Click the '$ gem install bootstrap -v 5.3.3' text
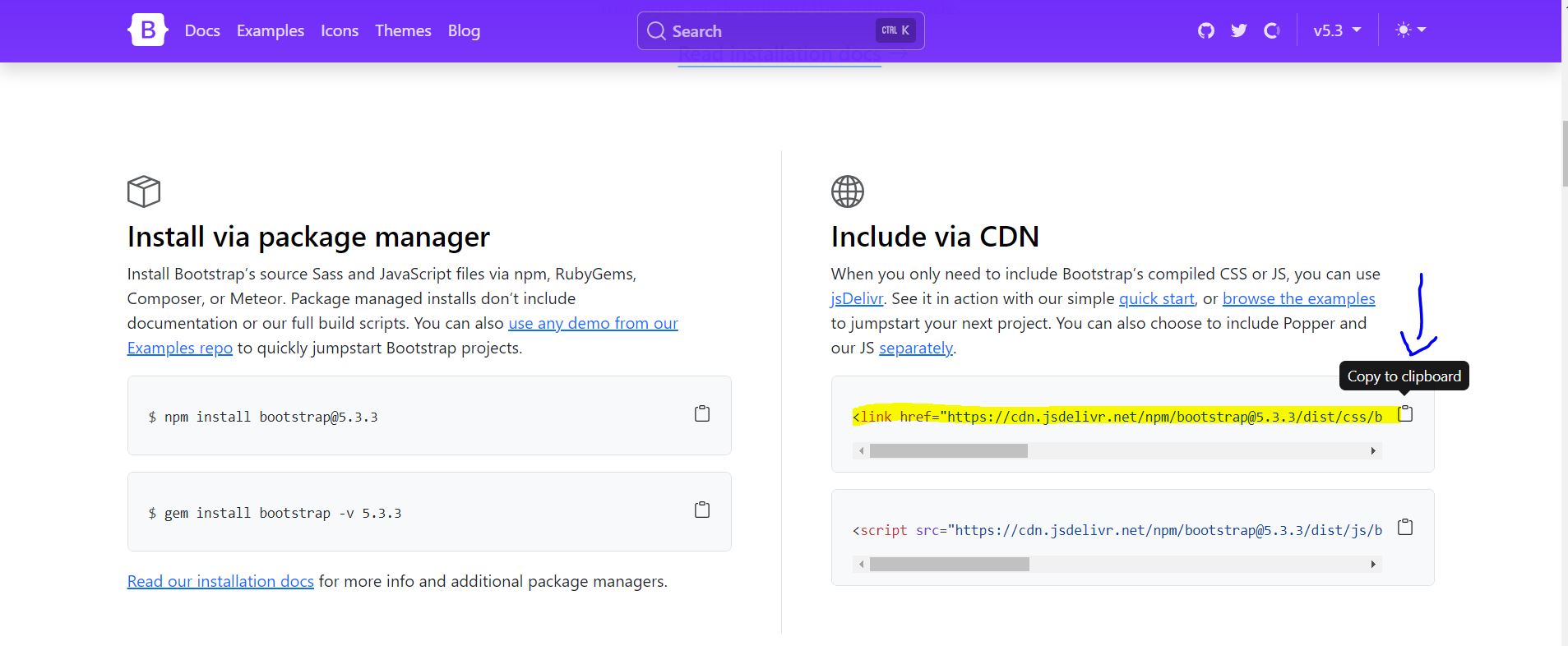The image size is (1568, 646). [x=275, y=513]
